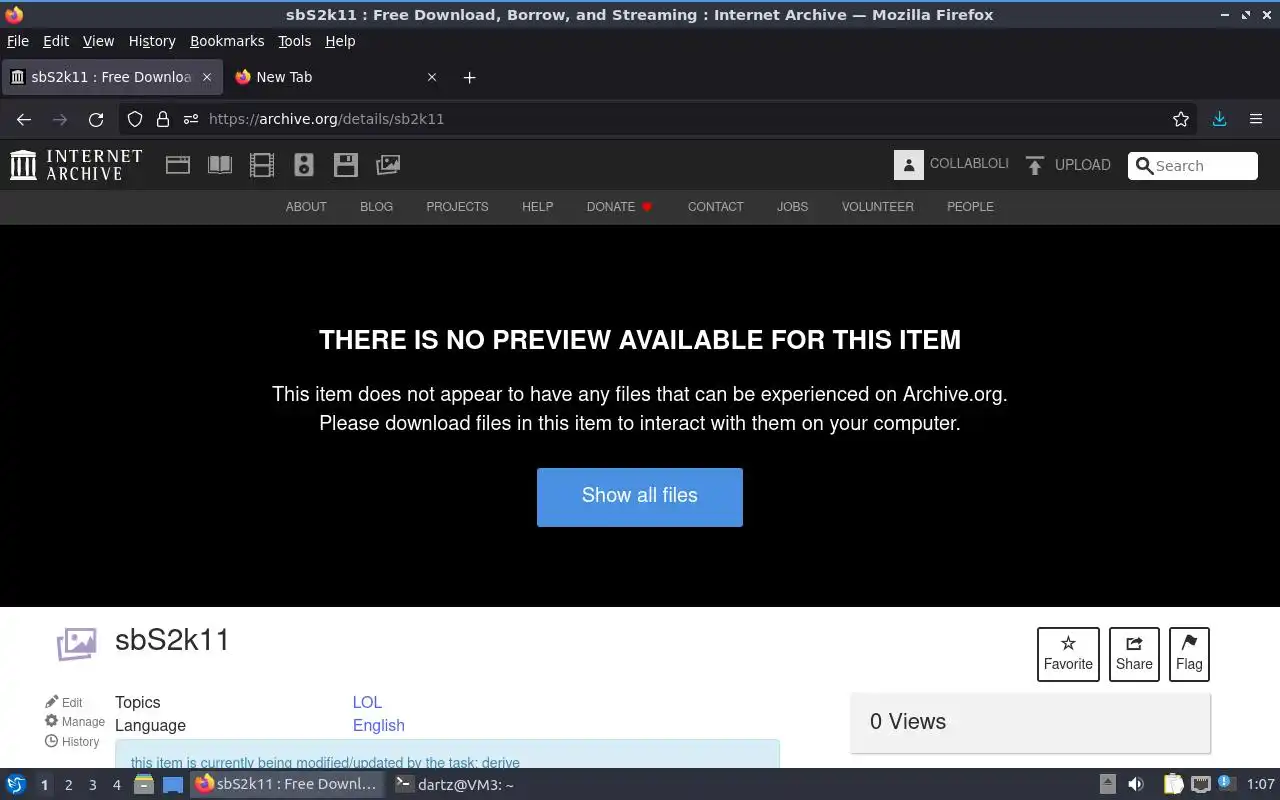Open the Web (Wayback) icon
Screen dimensions: 1280x800
pyautogui.click(x=178, y=165)
